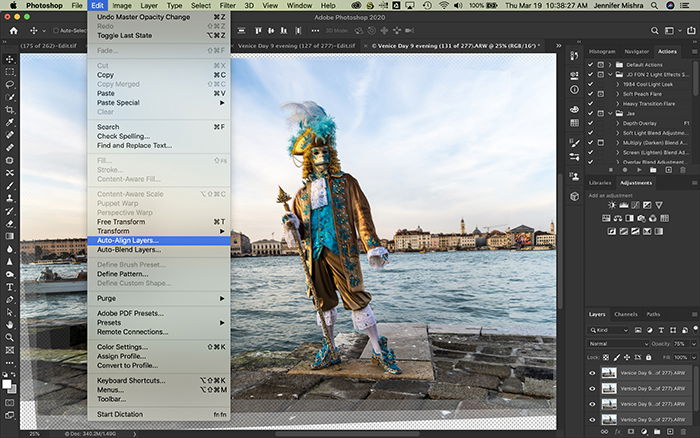Click the foreground color swatch
700x438 pixels.
tap(7, 384)
